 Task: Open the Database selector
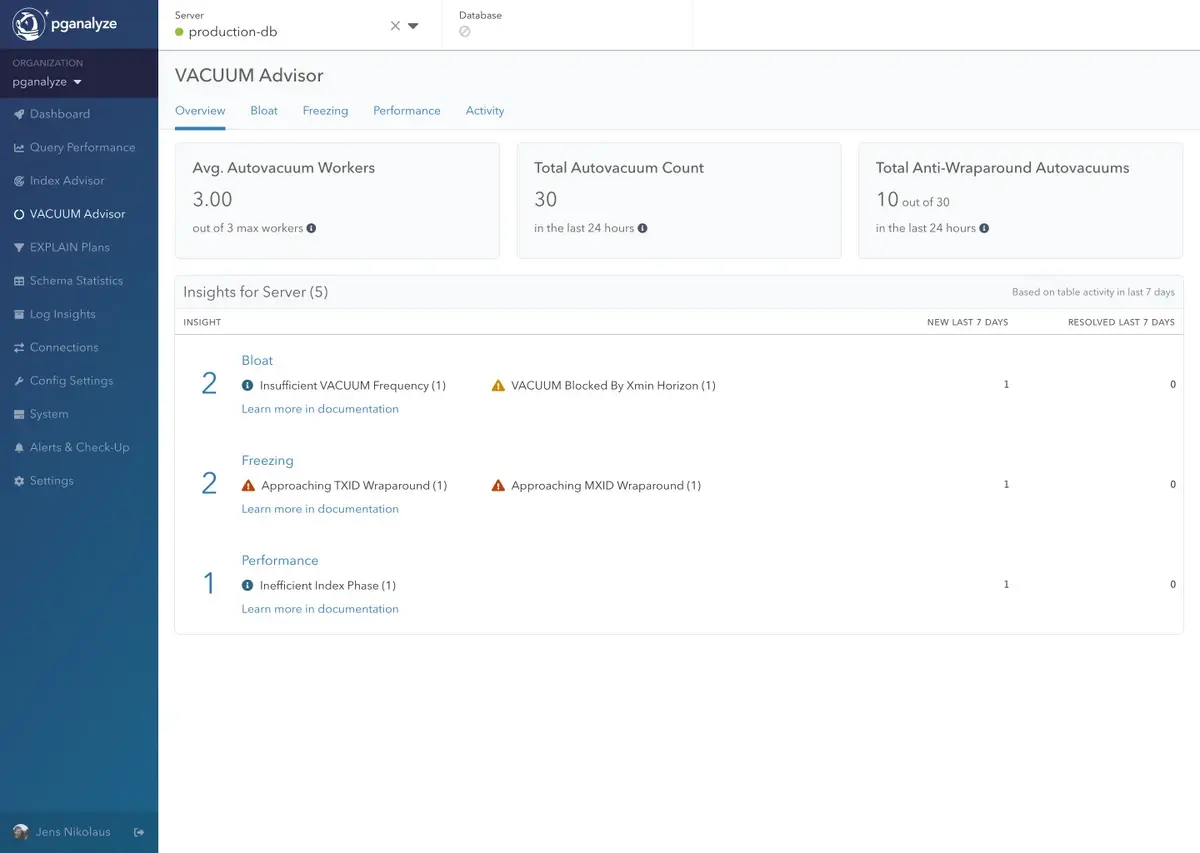pos(567,24)
